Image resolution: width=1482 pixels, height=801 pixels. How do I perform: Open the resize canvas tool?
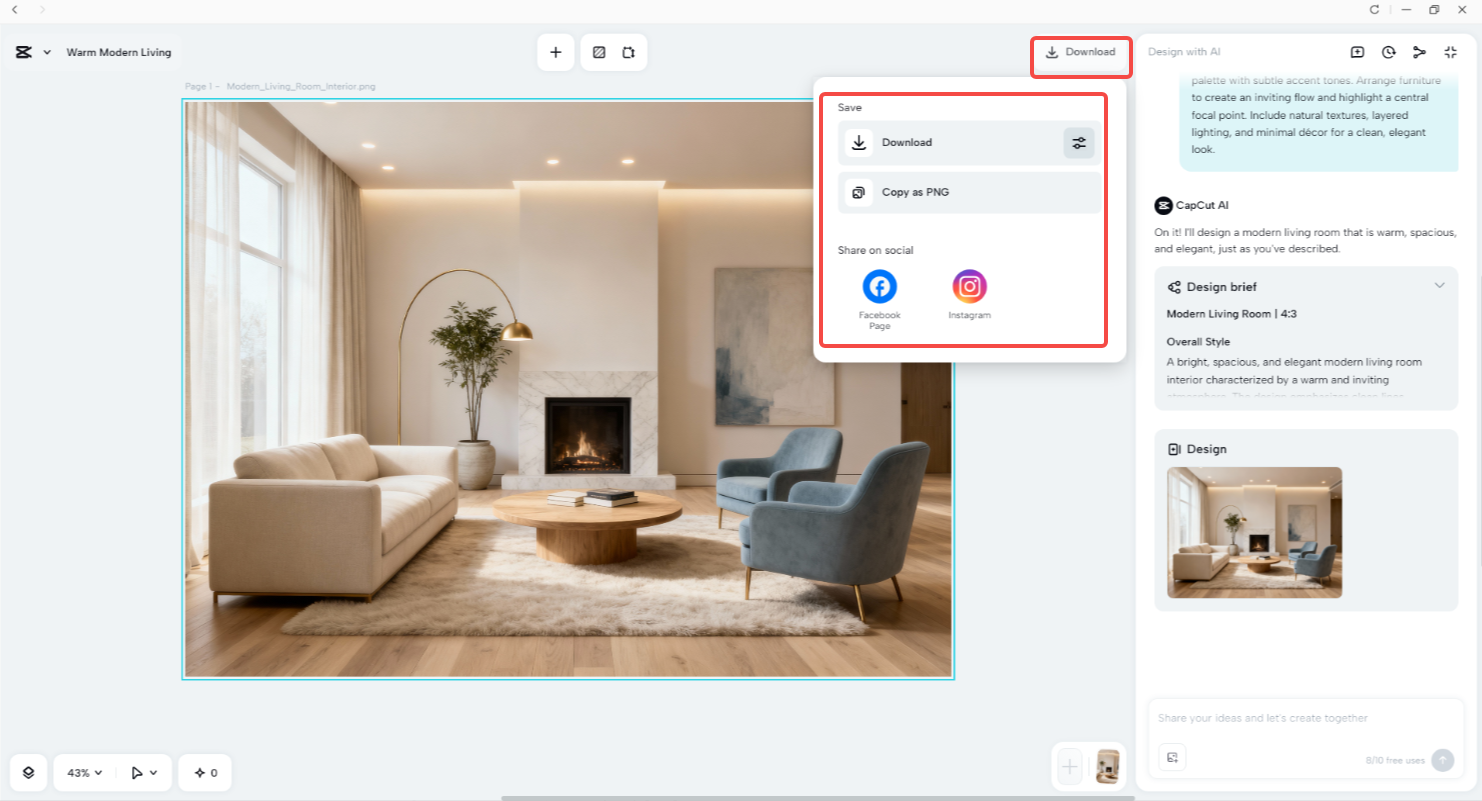coord(630,51)
